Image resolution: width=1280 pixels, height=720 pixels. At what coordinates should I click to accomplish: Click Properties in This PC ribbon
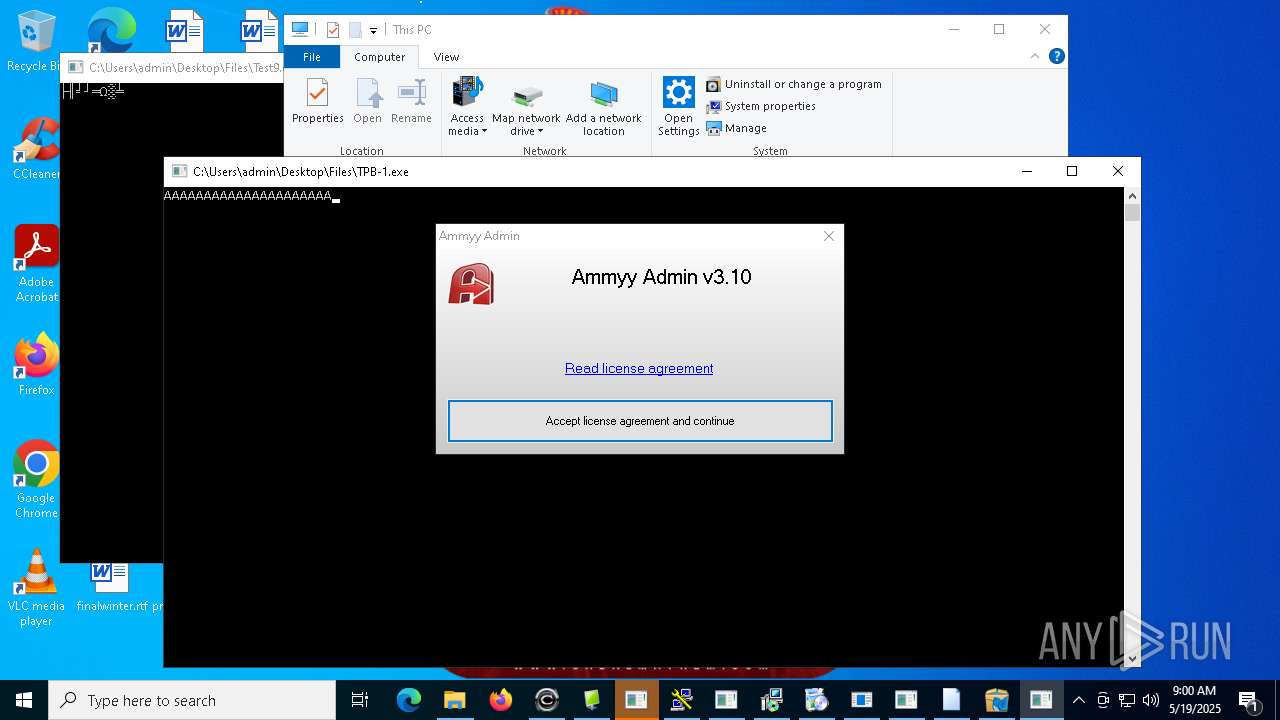318,101
